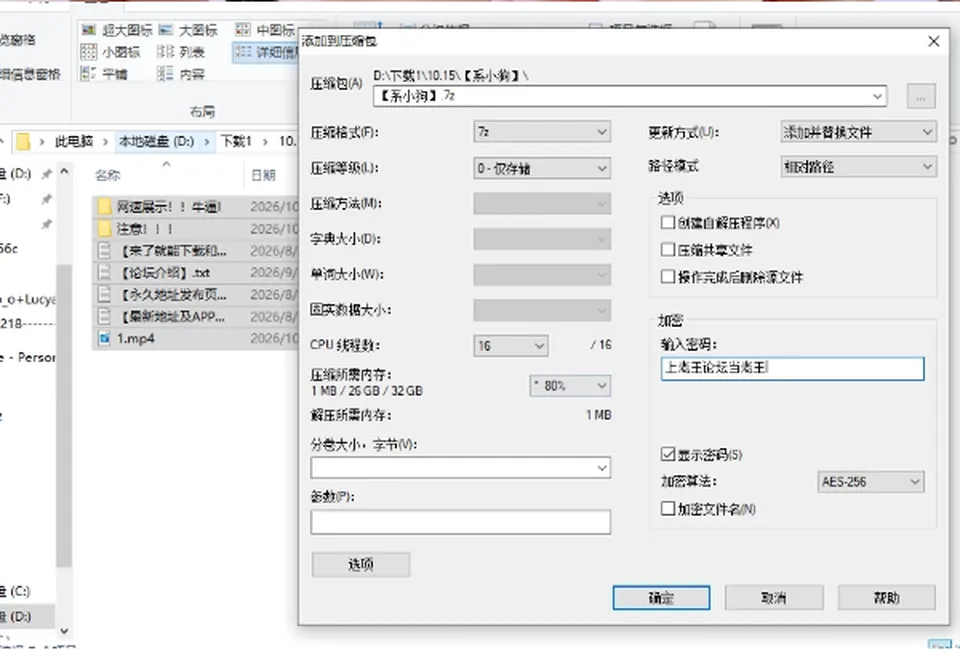Check 操作完成后删除源文件
Image resolution: width=960 pixels, height=650 pixels.
coord(668,277)
